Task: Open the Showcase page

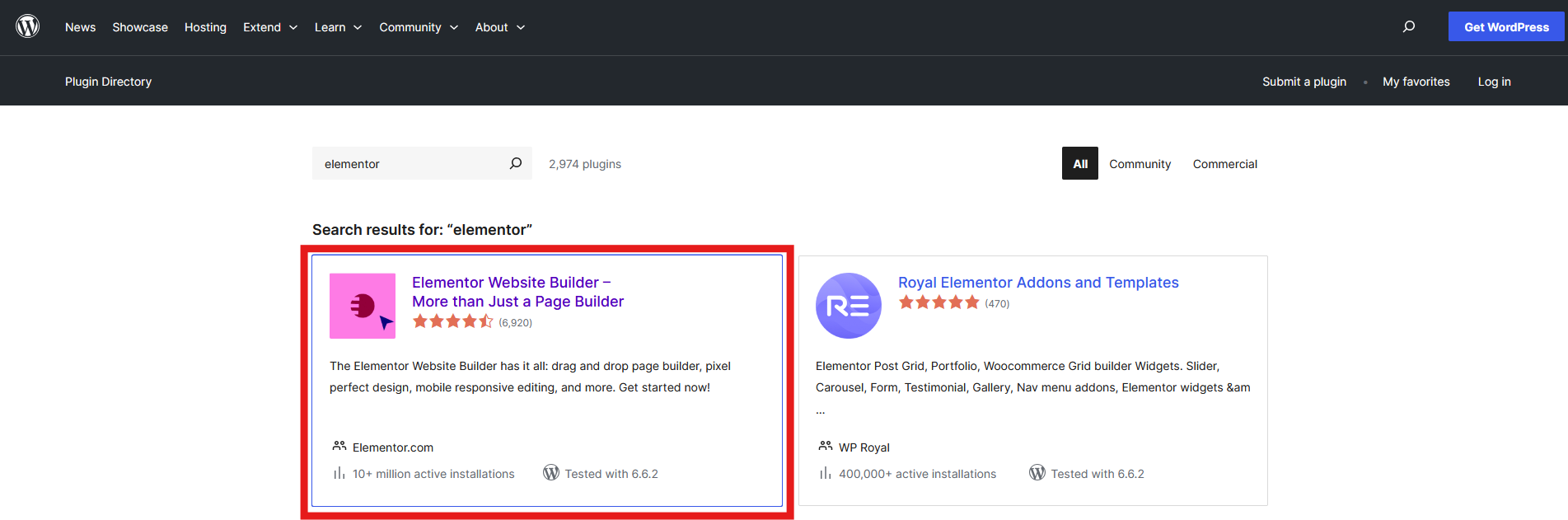Action: 140,27
